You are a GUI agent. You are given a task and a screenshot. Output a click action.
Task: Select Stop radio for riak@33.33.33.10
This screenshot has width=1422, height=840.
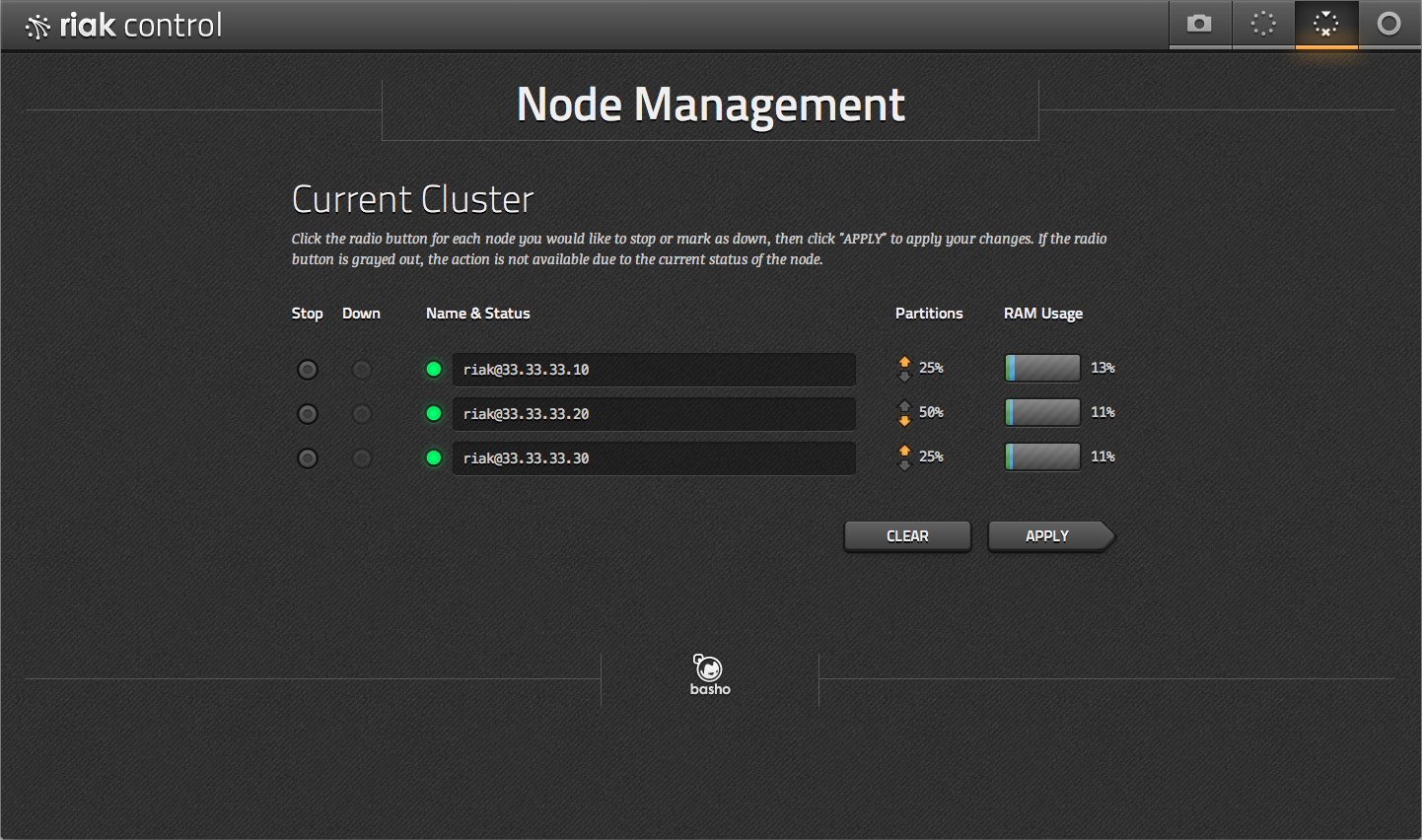308,370
